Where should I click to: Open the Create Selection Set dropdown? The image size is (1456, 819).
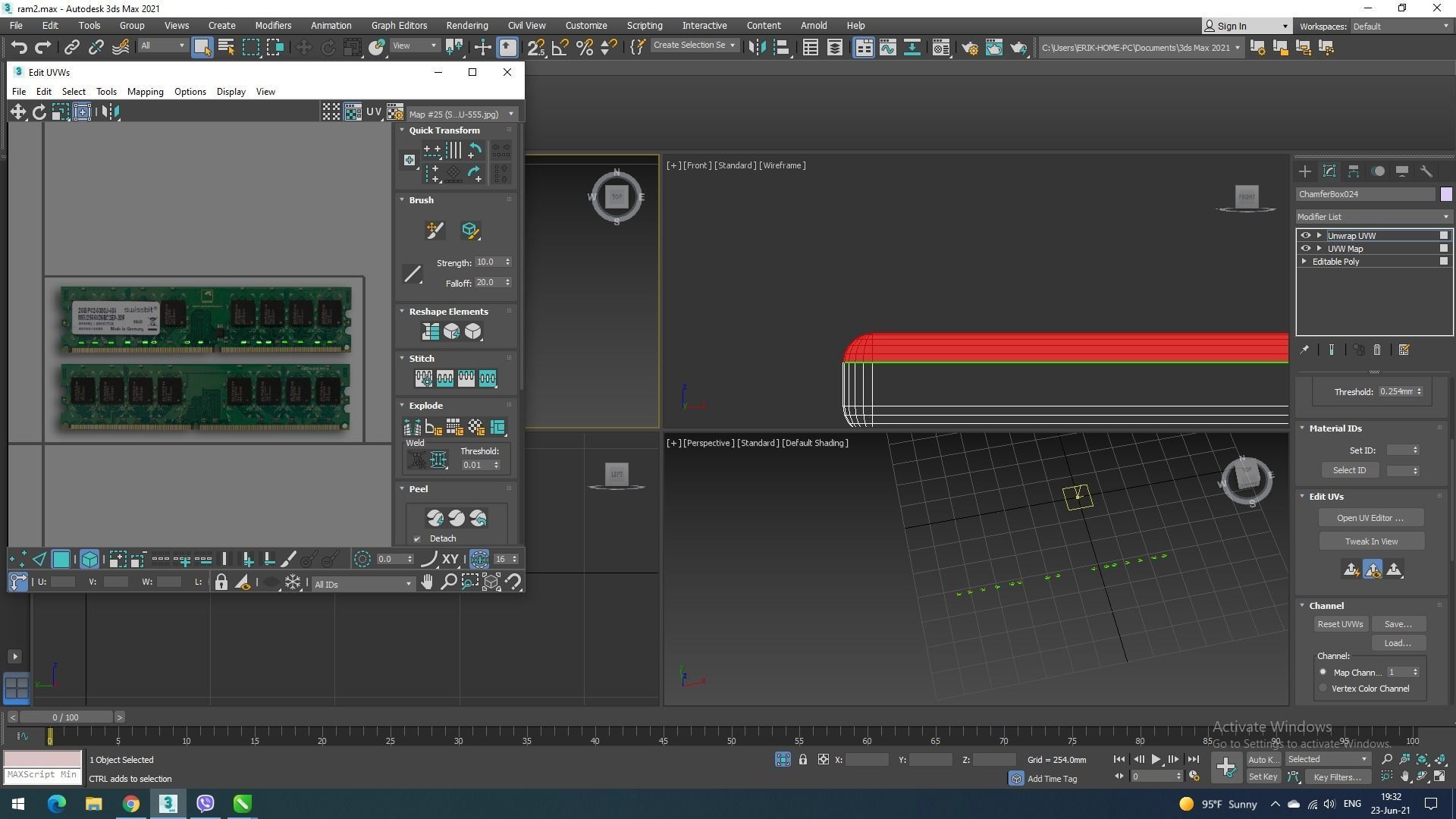[694, 45]
